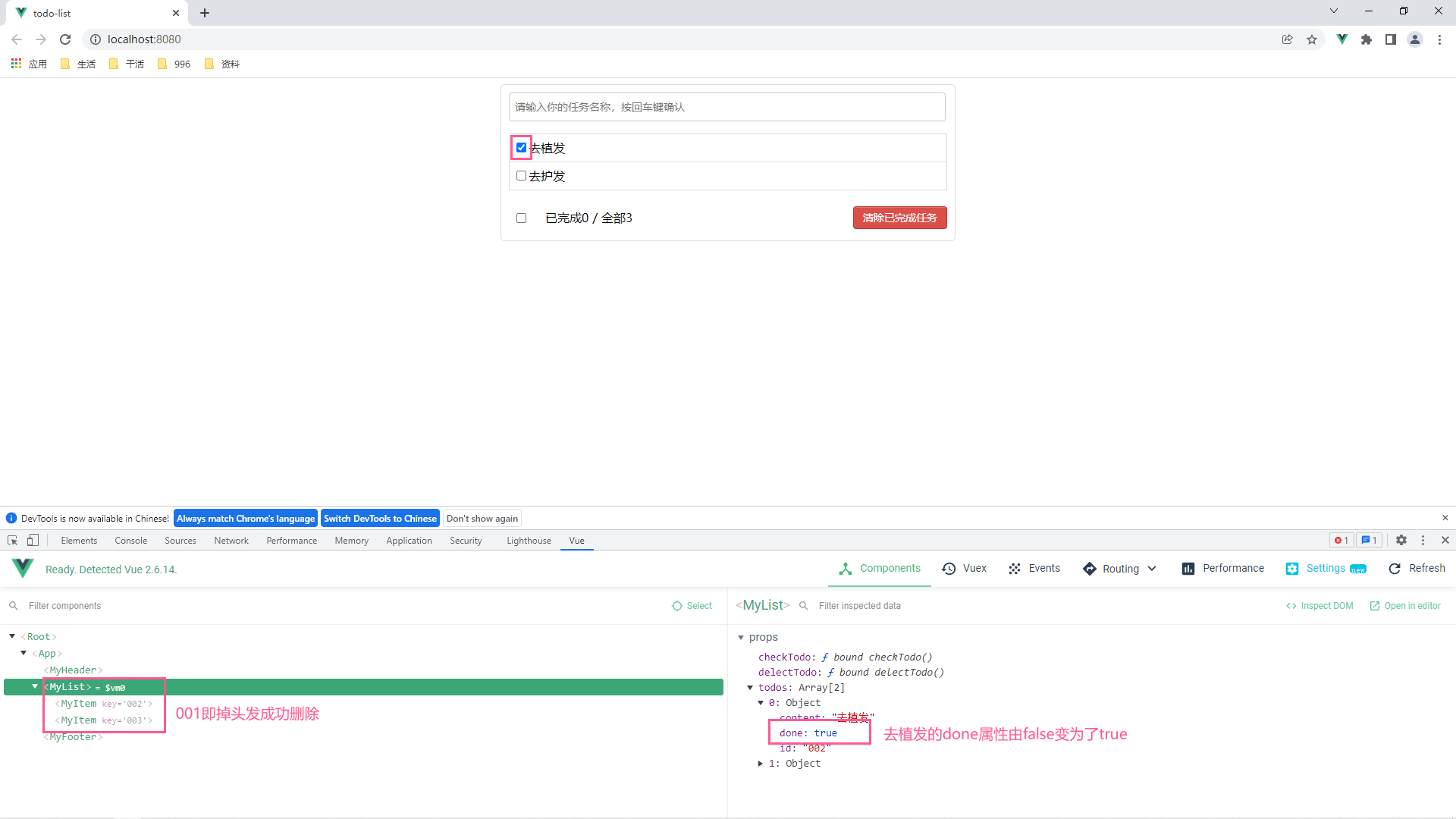The height and width of the screenshot is (819, 1456).
Task: Switch to the Console tab
Action: (130, 540)
